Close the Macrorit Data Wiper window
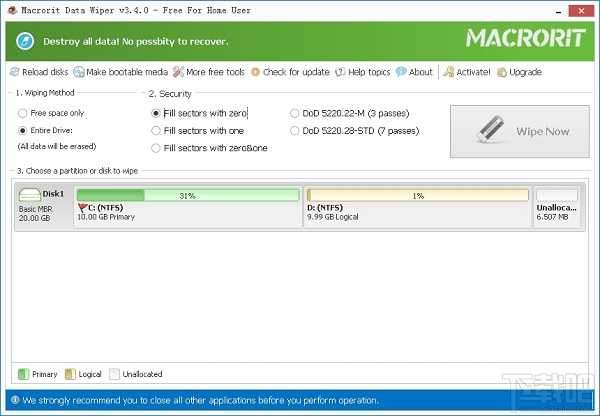Image resolution: width=600 pixels, height=416 pixels. (x=581, y=11)
